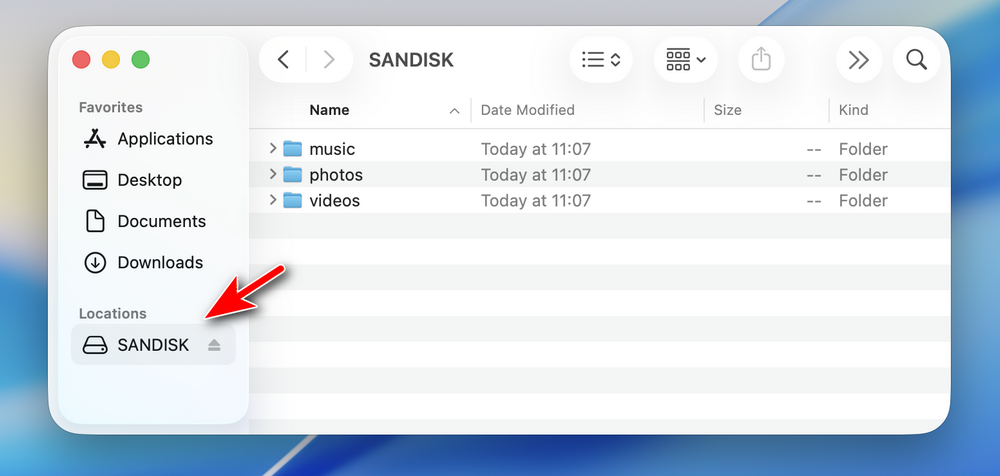This screenshot has height=476, width=1000.
Task: Open Downloads from Favorites
Action: [x=159, y=262]
